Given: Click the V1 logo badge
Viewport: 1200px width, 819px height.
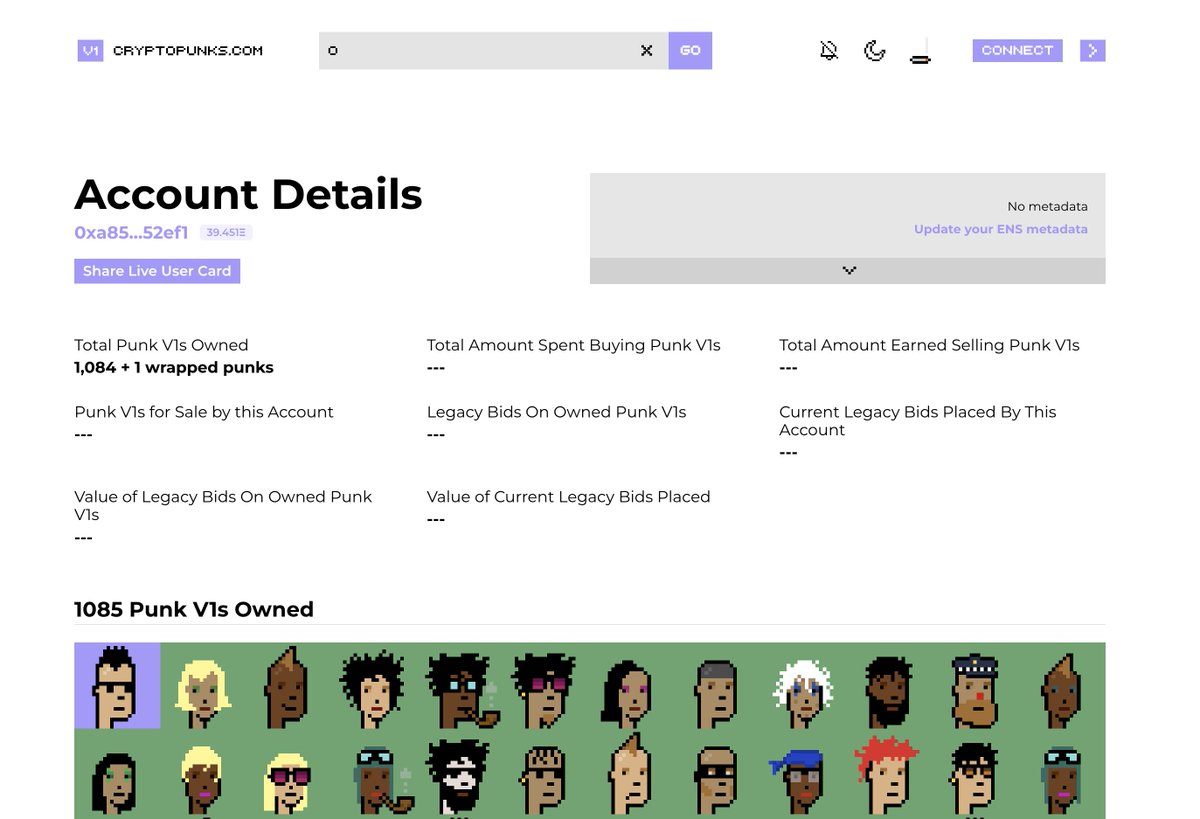Looking at the screenshot, I should point(91,51).
